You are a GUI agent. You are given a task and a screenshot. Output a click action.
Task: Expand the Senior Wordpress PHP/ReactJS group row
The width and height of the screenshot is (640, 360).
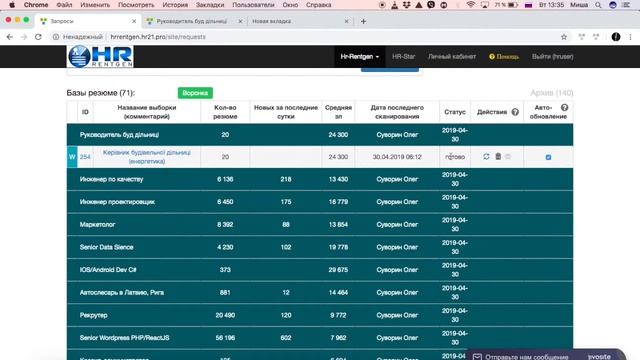click(x=320, y=338)
